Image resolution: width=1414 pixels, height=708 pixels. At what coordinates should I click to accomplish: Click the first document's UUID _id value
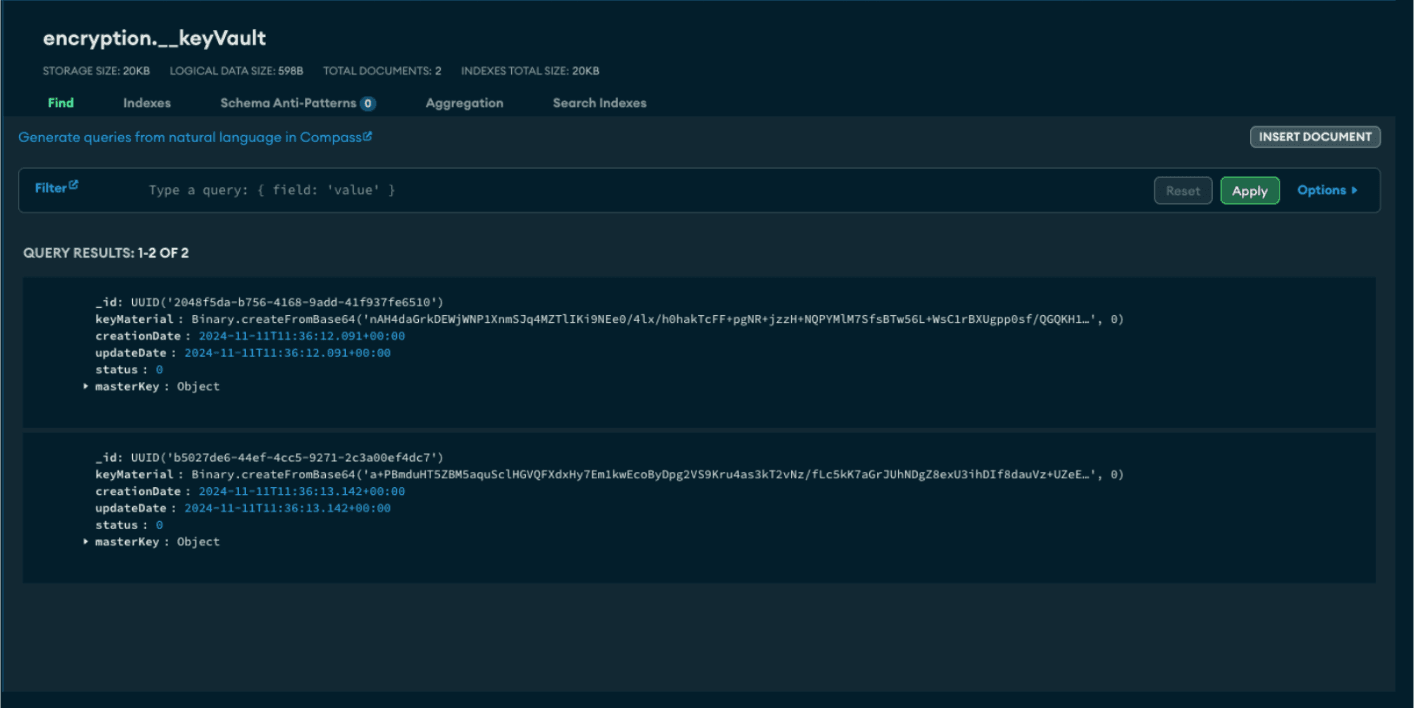287,302
